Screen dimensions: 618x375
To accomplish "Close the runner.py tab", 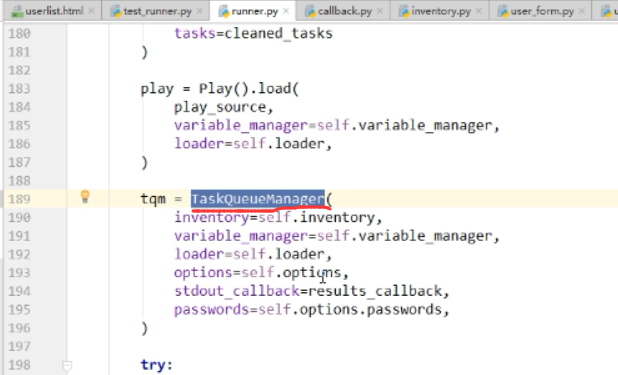I will [x=286, y=11].
